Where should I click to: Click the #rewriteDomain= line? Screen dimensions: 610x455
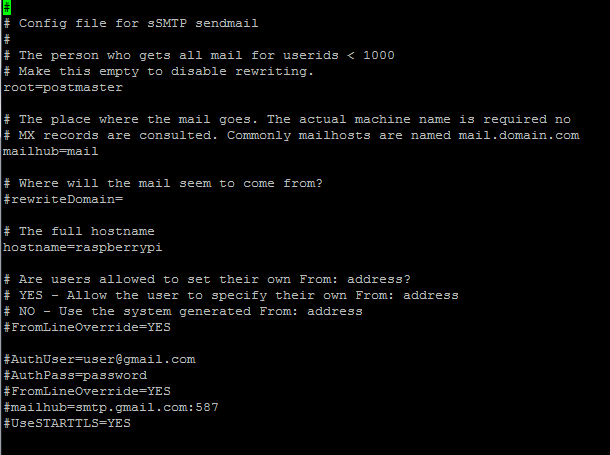coord(63,200)
